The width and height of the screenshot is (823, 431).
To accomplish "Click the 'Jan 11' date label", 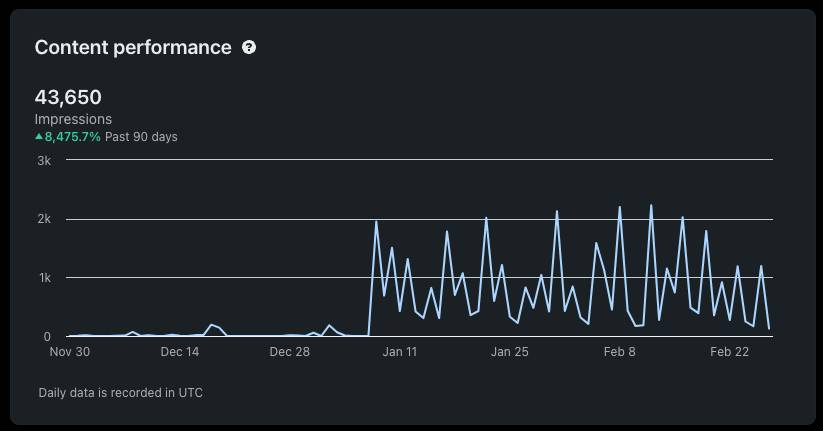I will pyautogui.click(x=399, y=352).
